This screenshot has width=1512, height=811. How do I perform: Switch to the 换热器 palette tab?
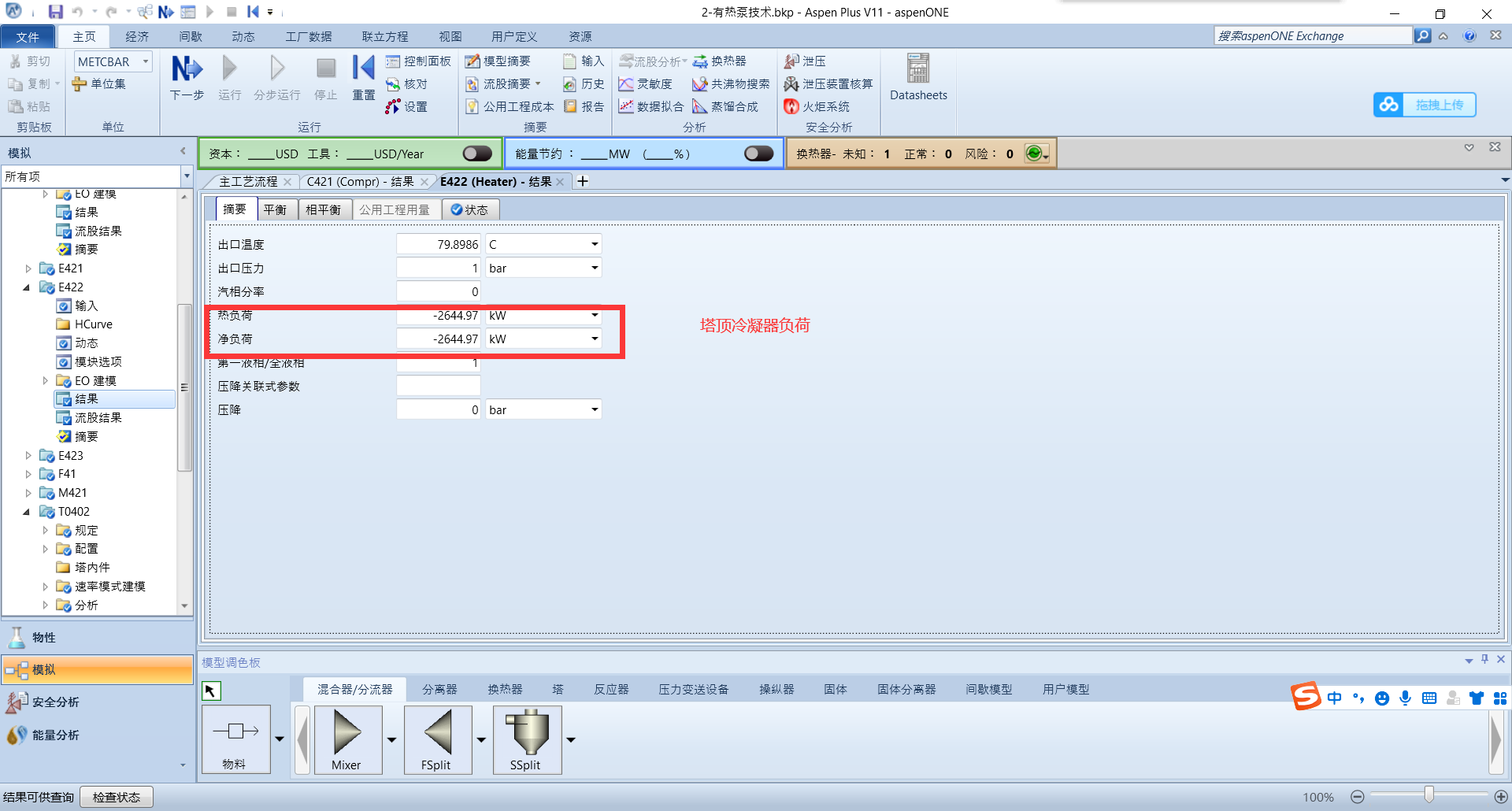pyautogui.click(x=505, y=689)
